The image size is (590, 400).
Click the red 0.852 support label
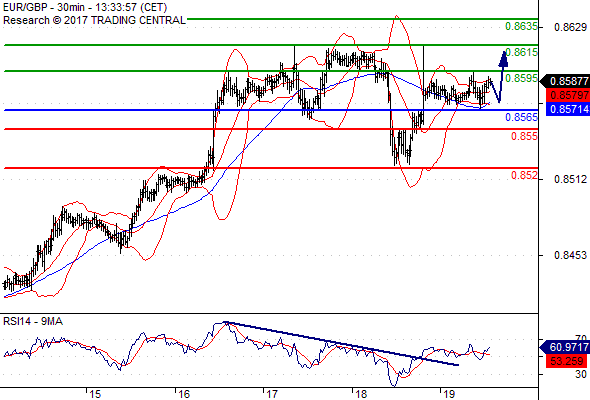pyautogui.click(x=524, y=175)
